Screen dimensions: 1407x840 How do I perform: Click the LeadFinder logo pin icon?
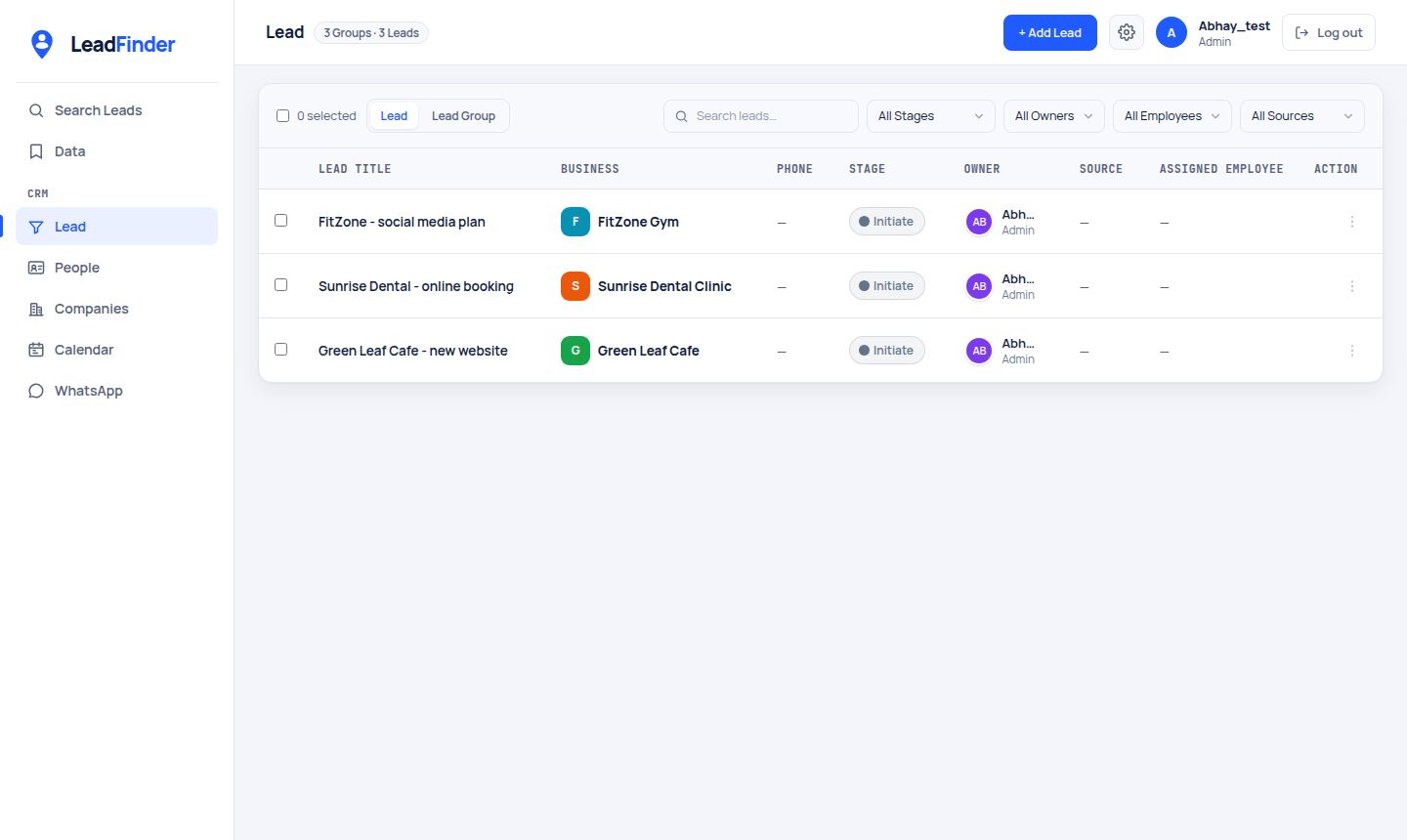pos(42,44)
